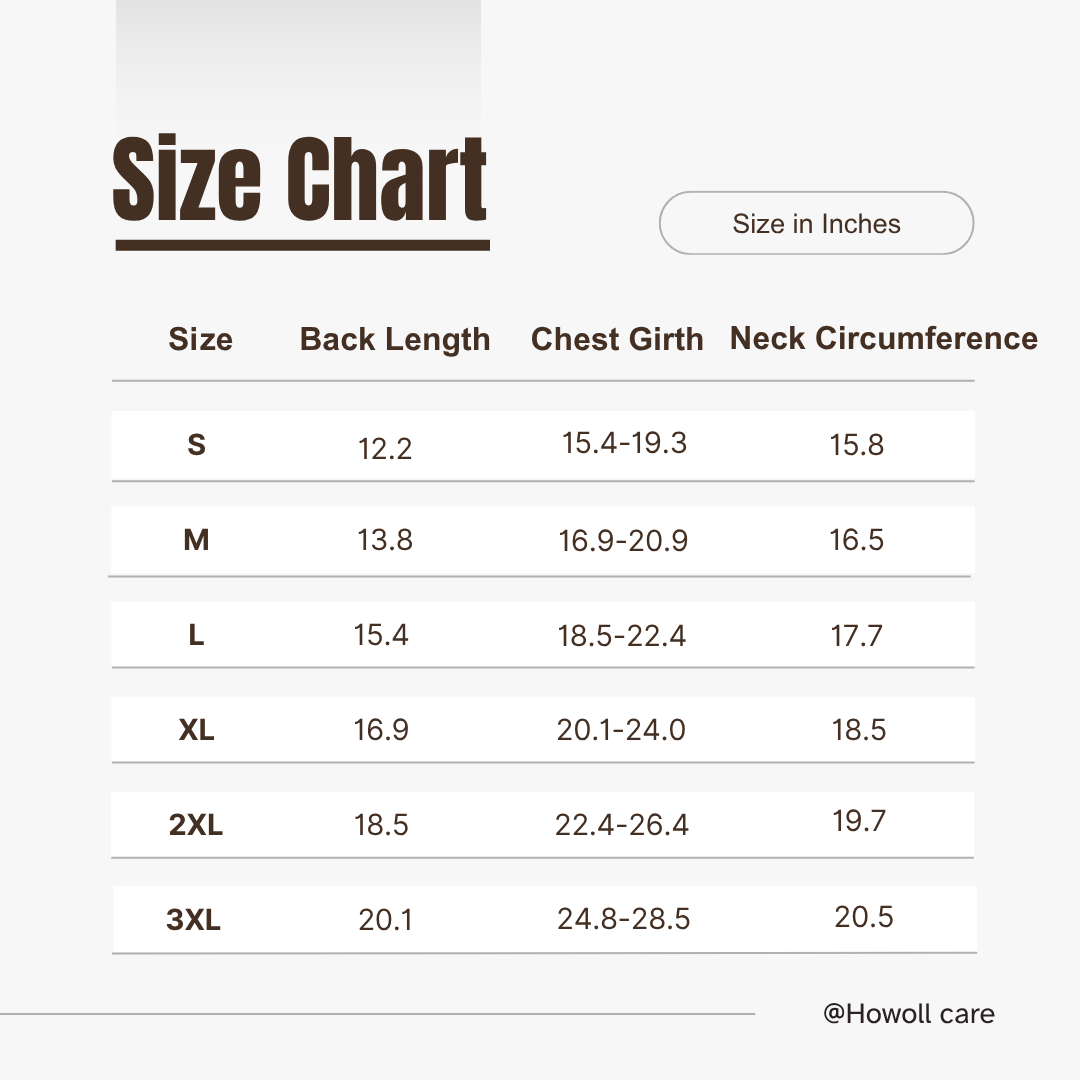The height and width of the screenshot is (1080, 1080).
Task: Choose the L size row label
Action: point(196,635)
